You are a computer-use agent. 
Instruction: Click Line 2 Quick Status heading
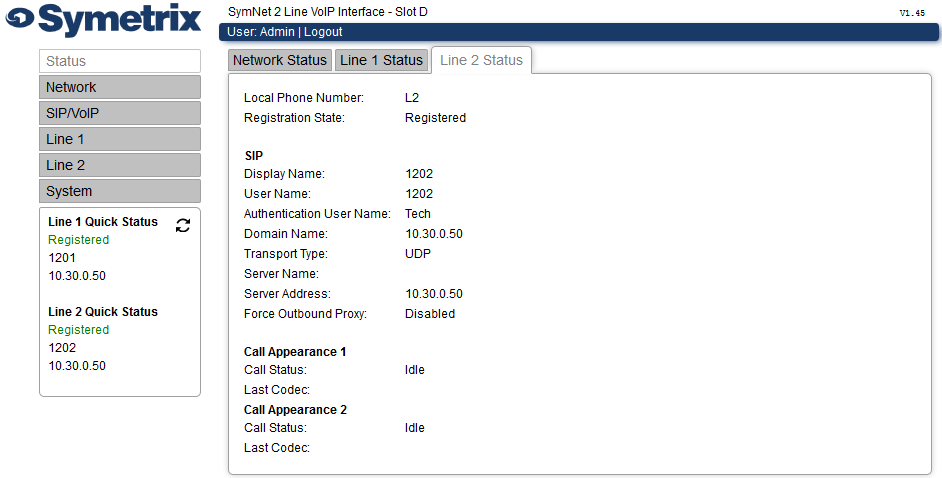[103, 312]
